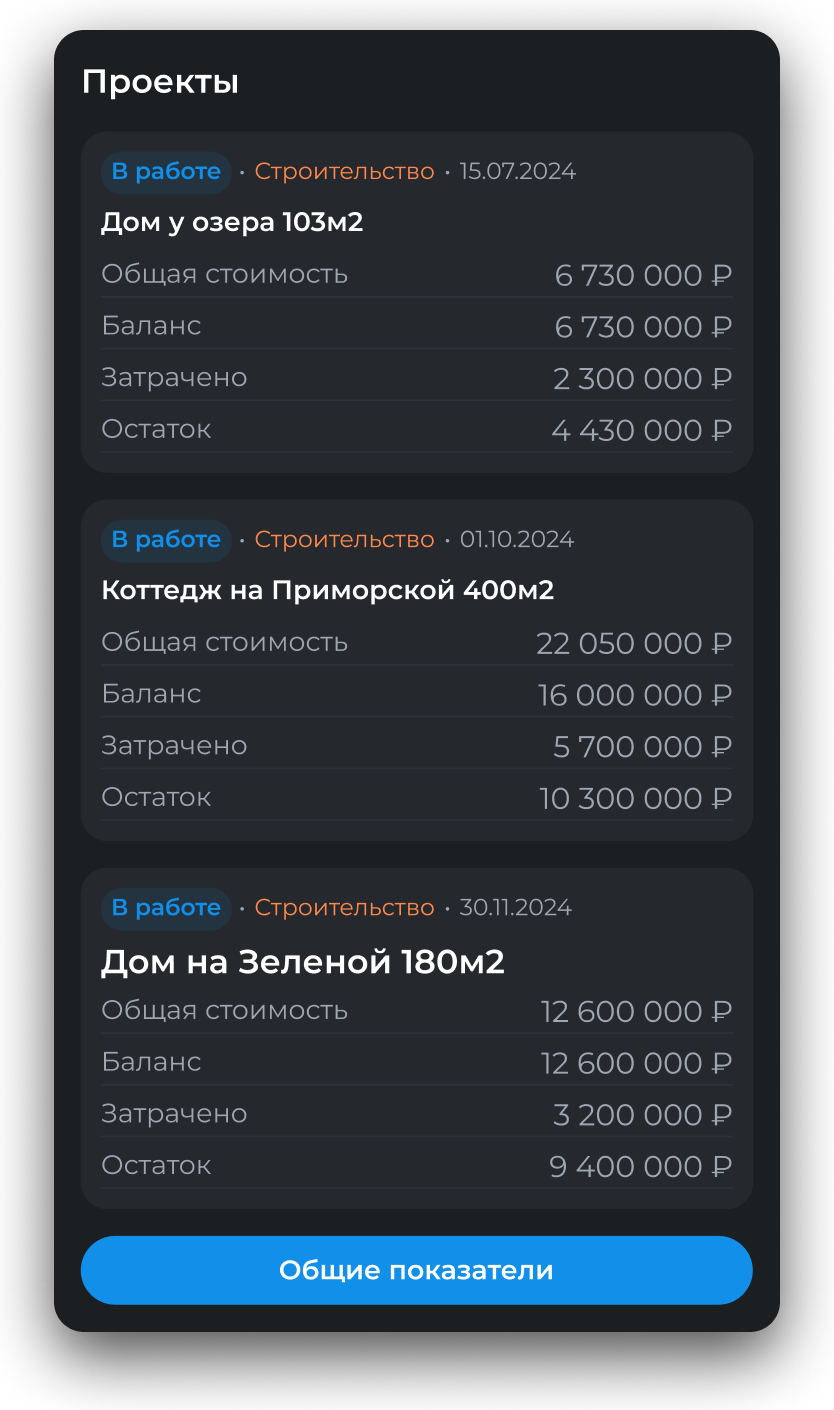Image resolution: width=834 pixels, height=1410 pixels.
Task: Select В работе badge of Коттедж на Приморской
Action: pyautogui.click(x=166, y=540)
